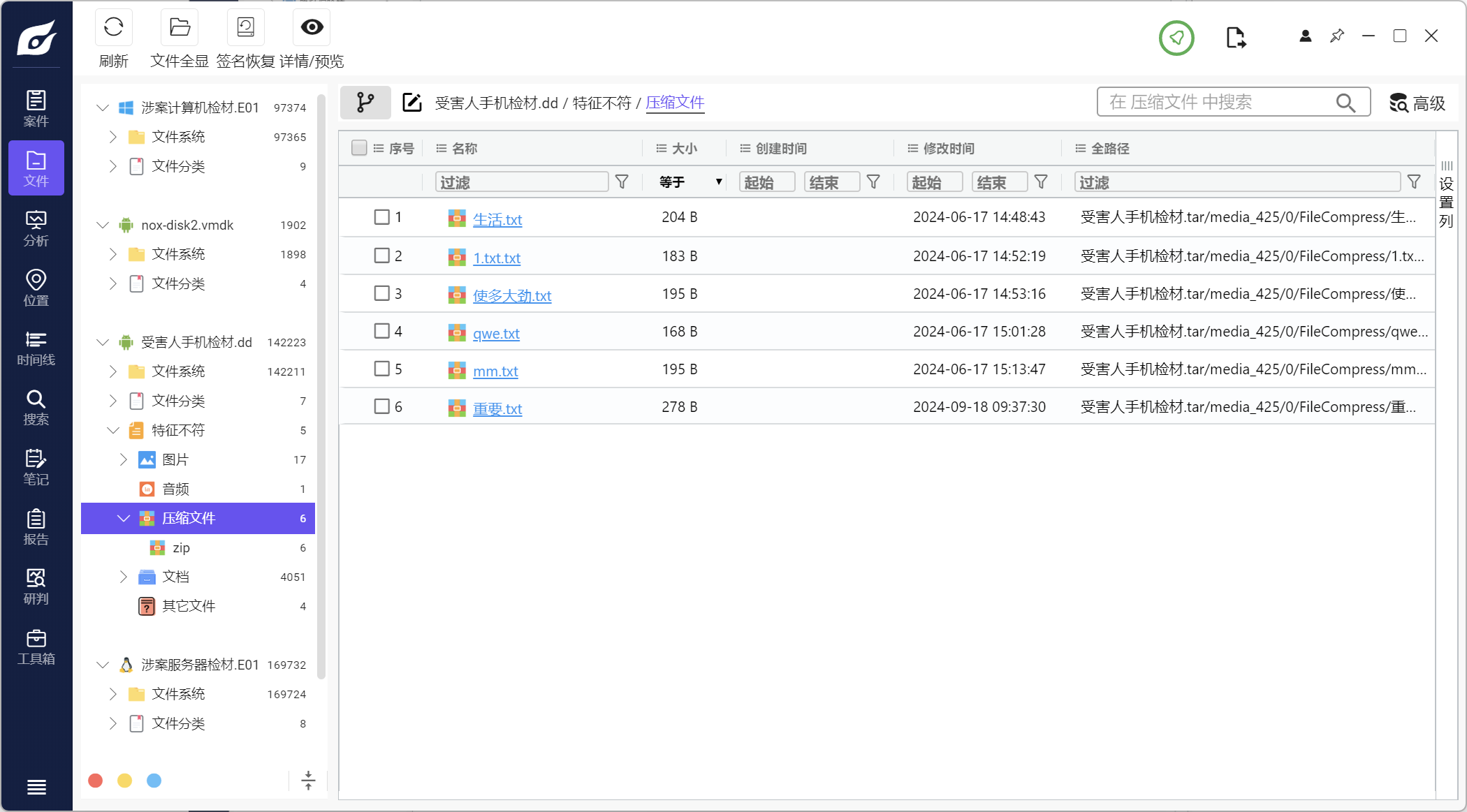Check the box for row 2 1.txt.txt
This screenshot has height=812, width=1467.
(x=381, y=256)
